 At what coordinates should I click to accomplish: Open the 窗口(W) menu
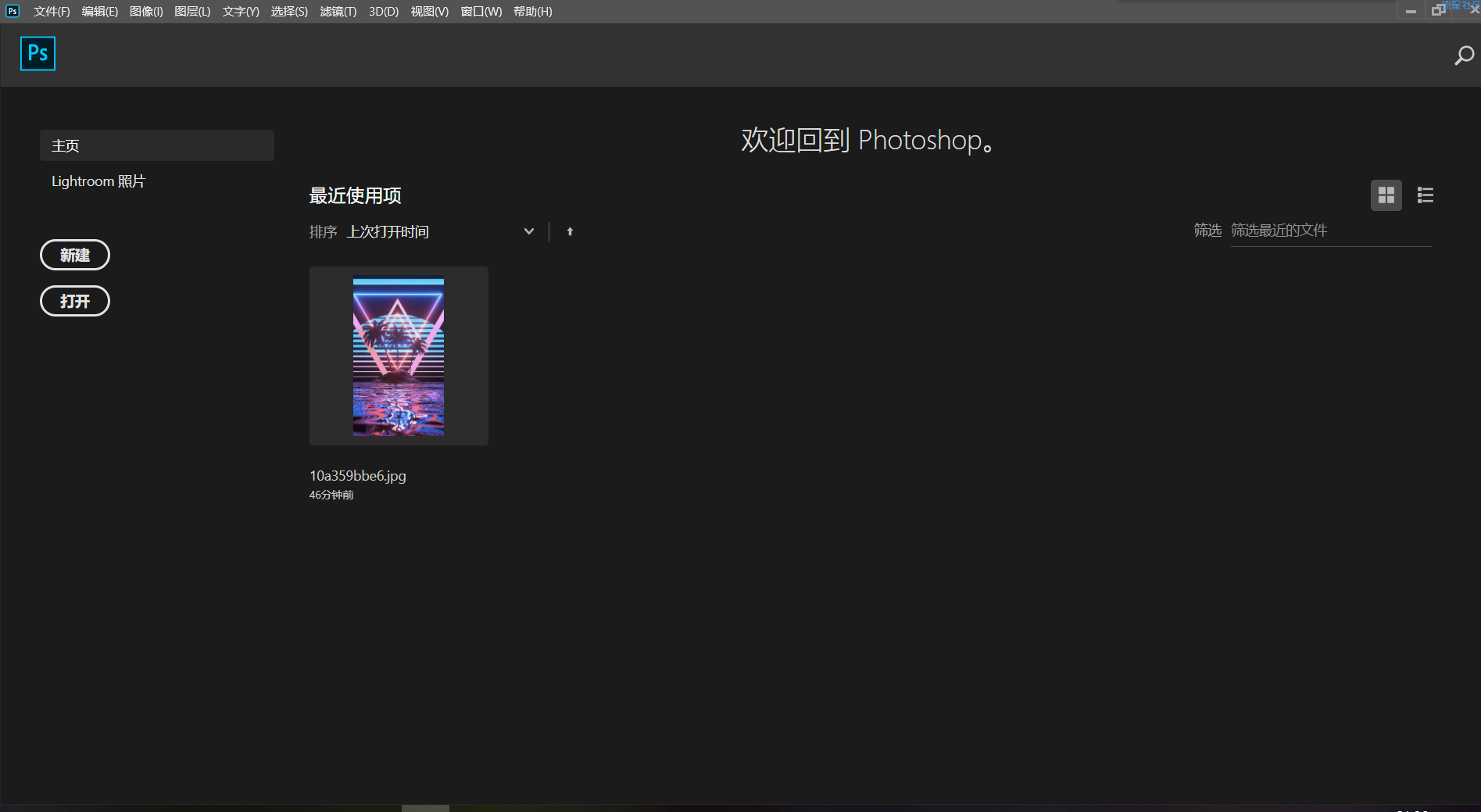point(481,11)
